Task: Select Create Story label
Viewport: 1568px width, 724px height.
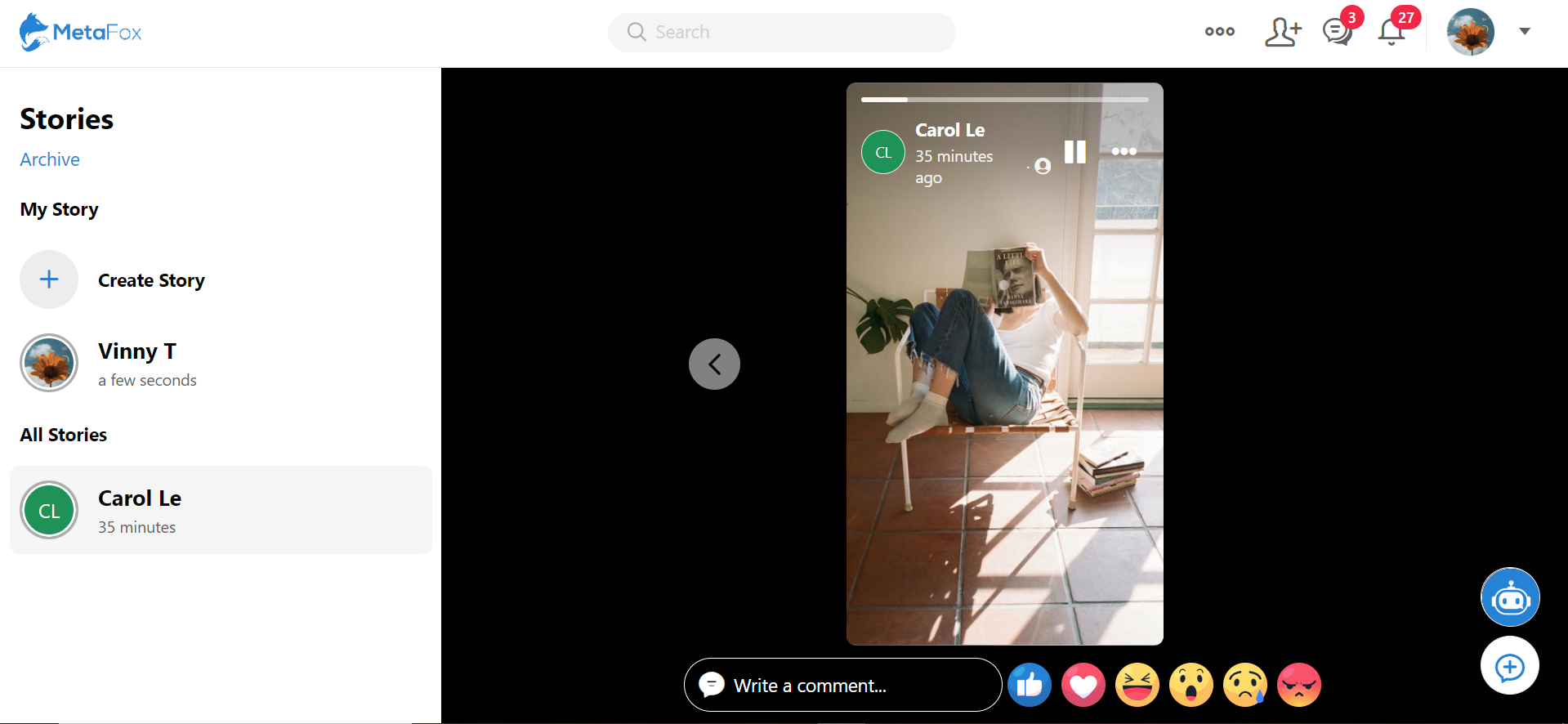Action: [x=151, y=280]
